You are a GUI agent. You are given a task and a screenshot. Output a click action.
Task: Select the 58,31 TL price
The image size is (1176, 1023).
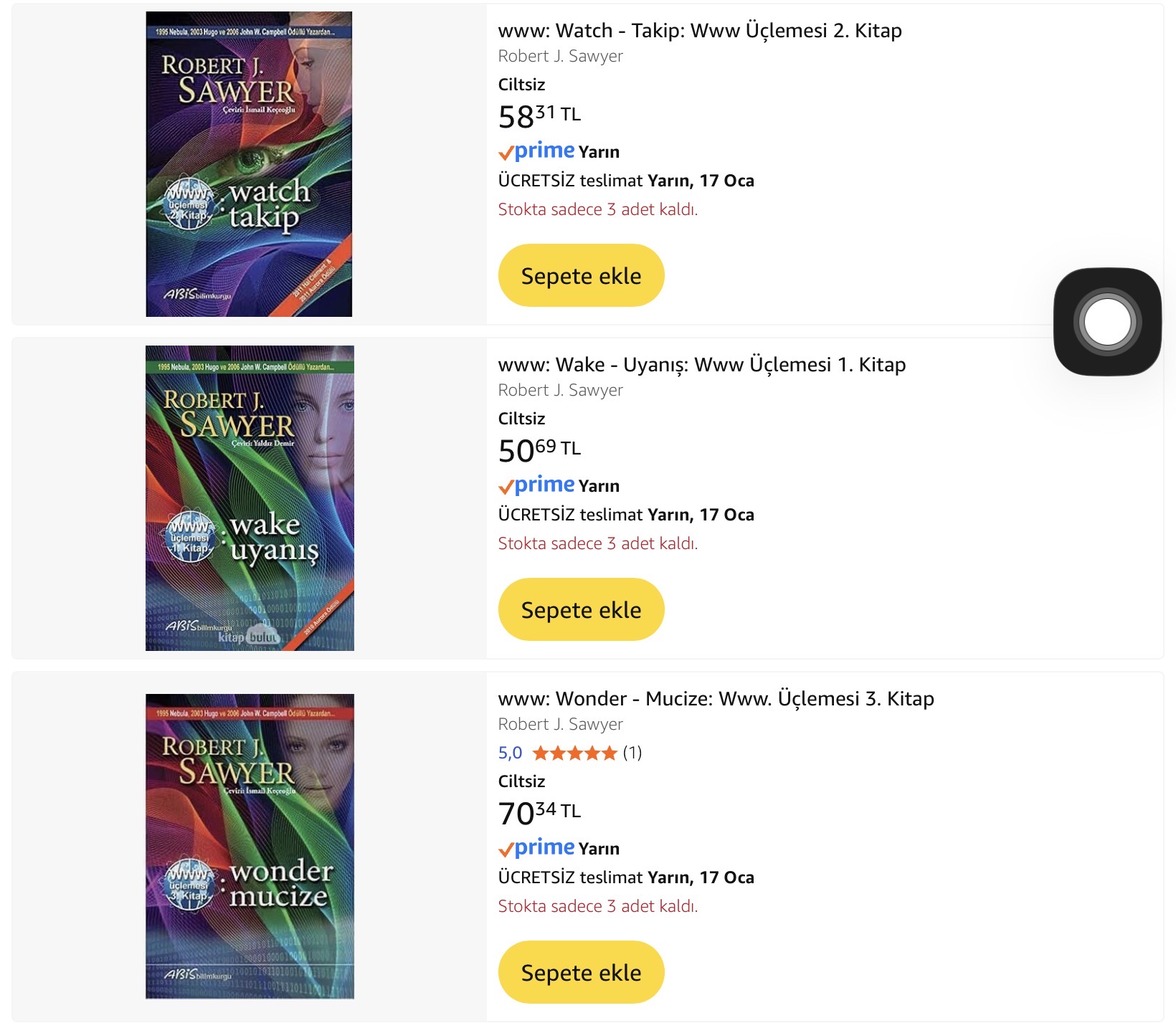(539, 115)
